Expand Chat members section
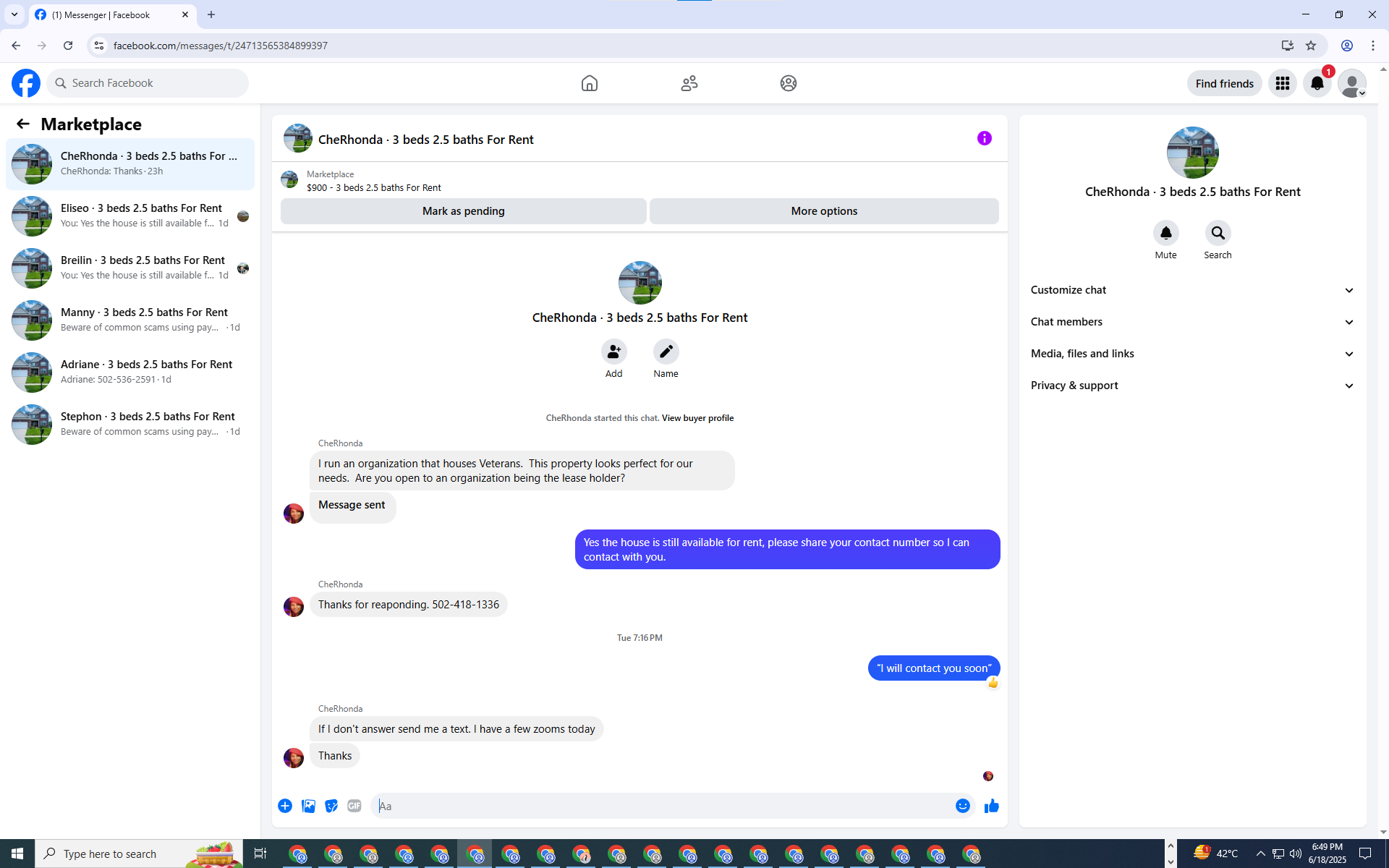The width and height of the screenshot is (1389, 868). (x=1193, y=322)
